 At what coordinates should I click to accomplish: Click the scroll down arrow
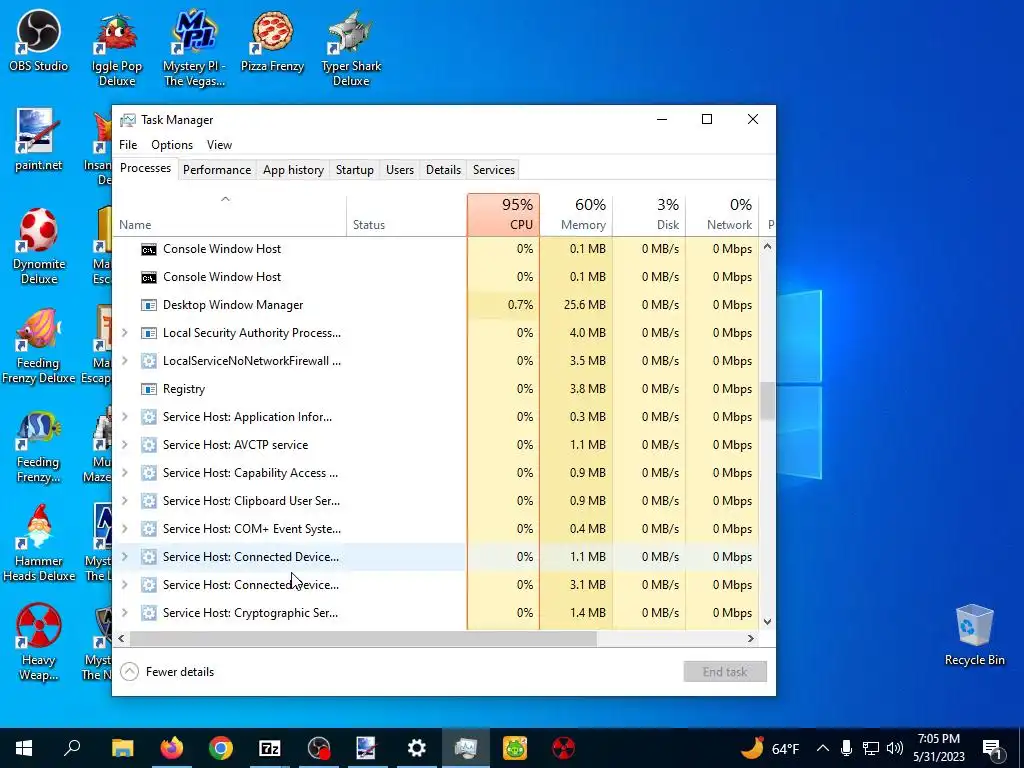point(767,622)
